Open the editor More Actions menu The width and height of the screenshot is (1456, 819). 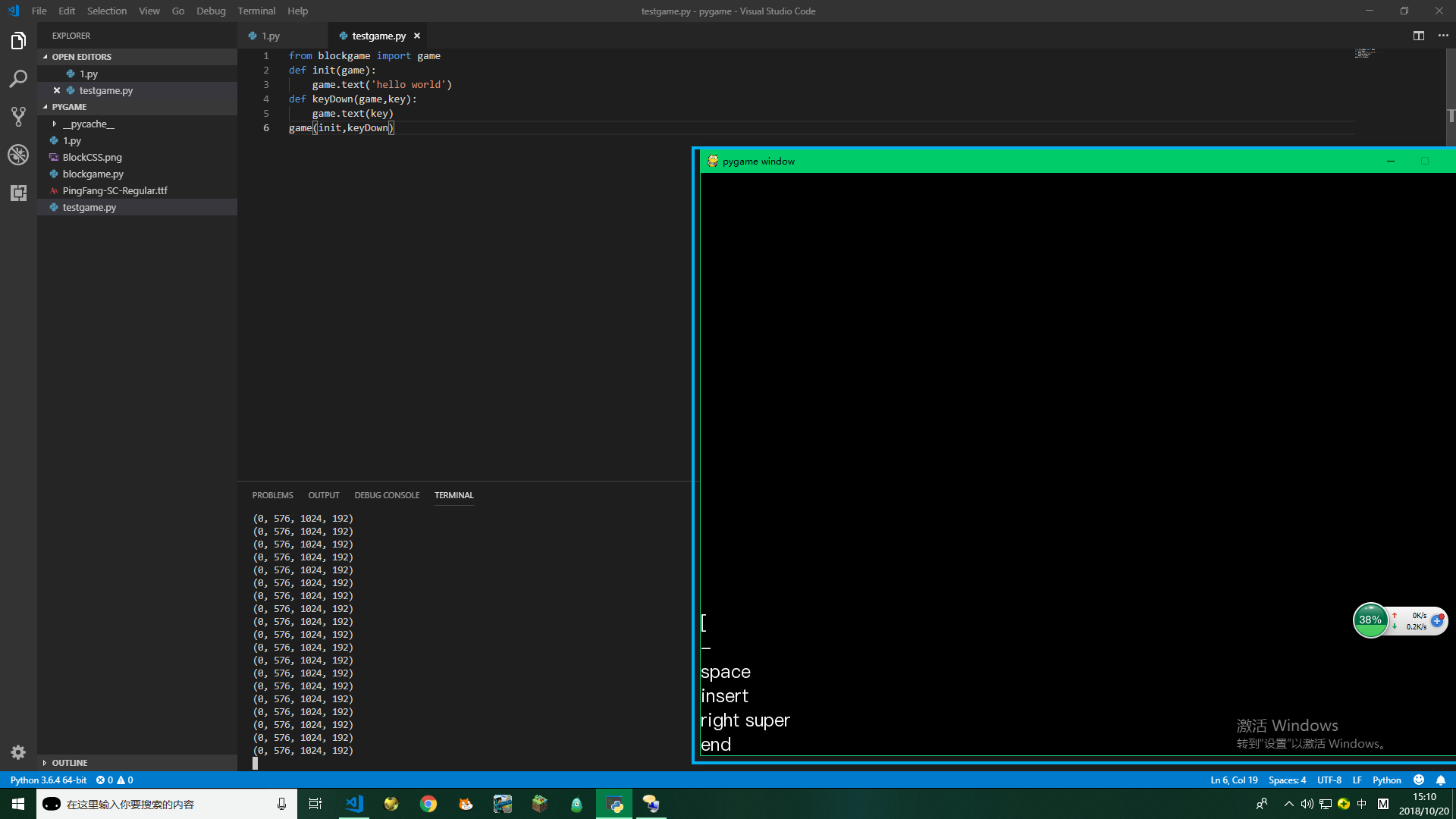pyautogui.click(x=1443, y=36)
